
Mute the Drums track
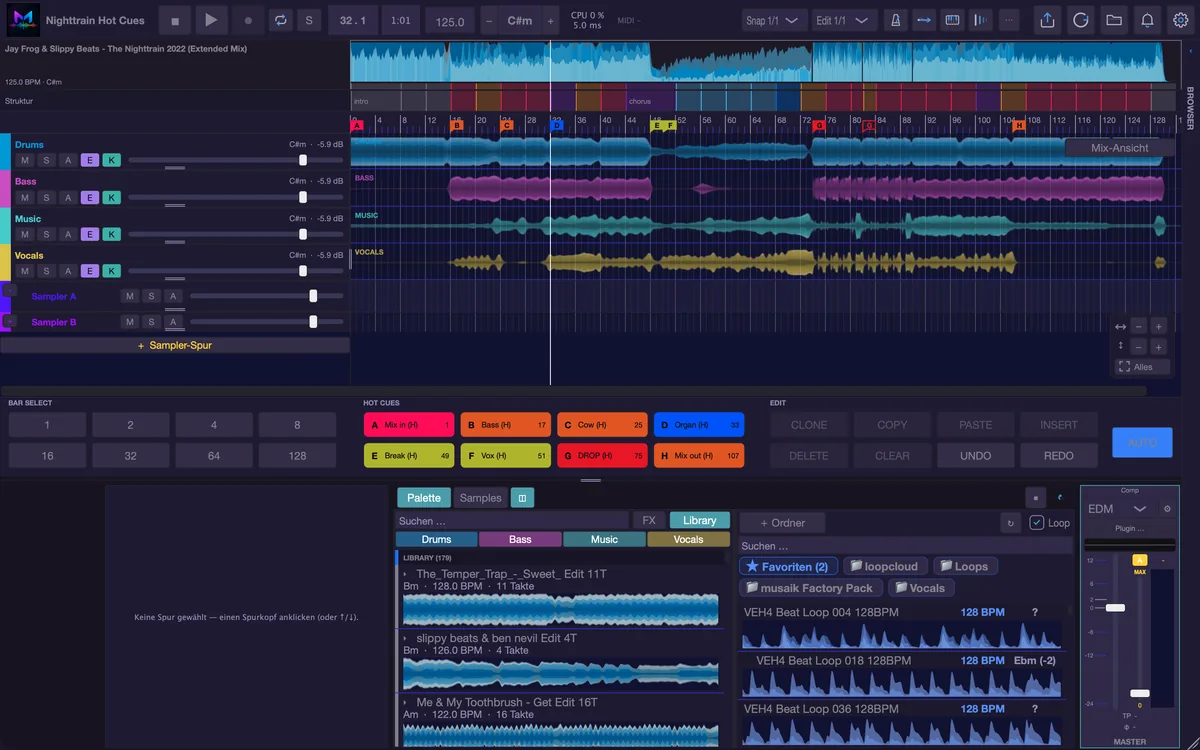pos(24,160)
